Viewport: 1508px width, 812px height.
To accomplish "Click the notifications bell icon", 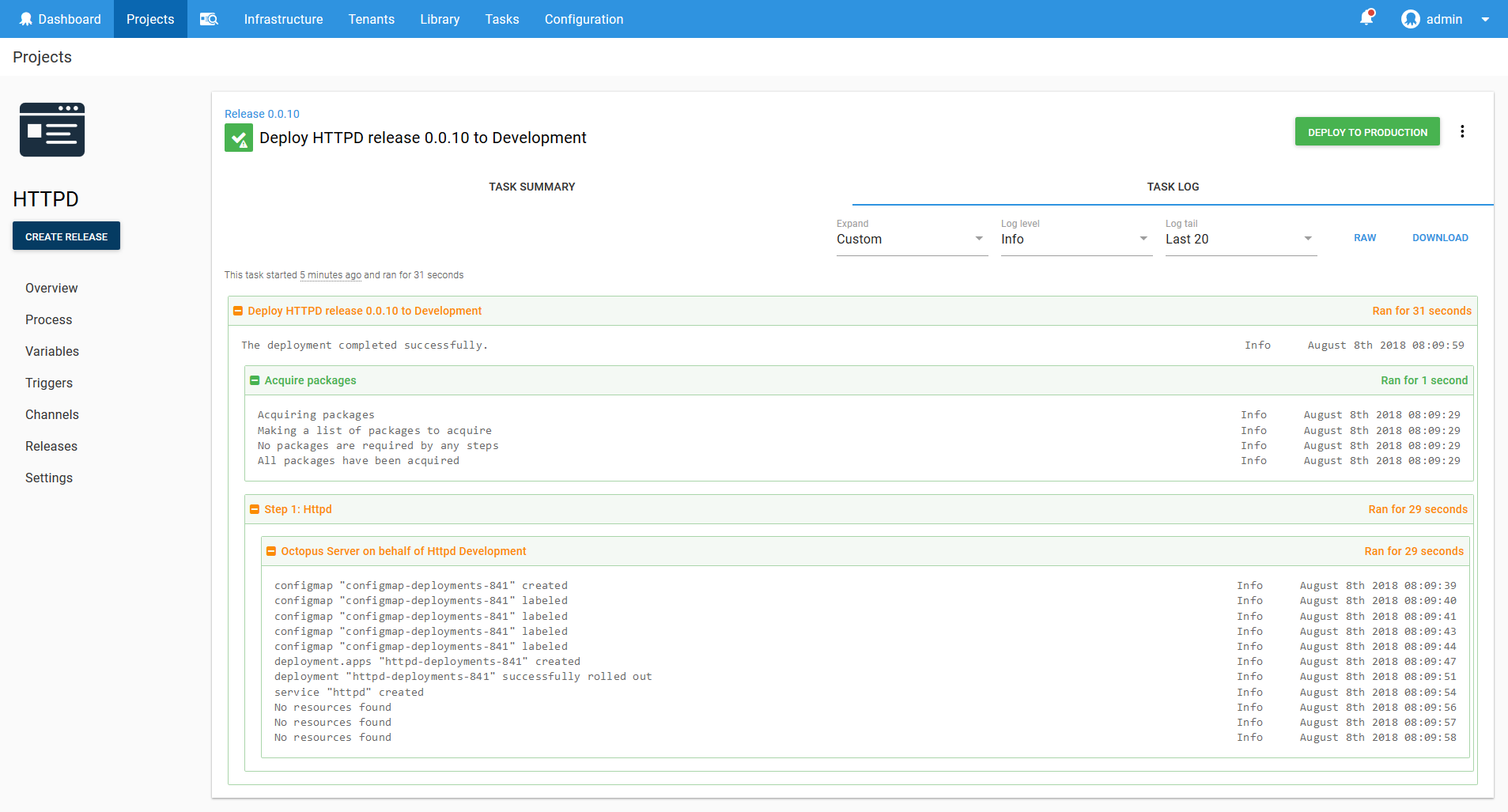I will click(1366, 18).
